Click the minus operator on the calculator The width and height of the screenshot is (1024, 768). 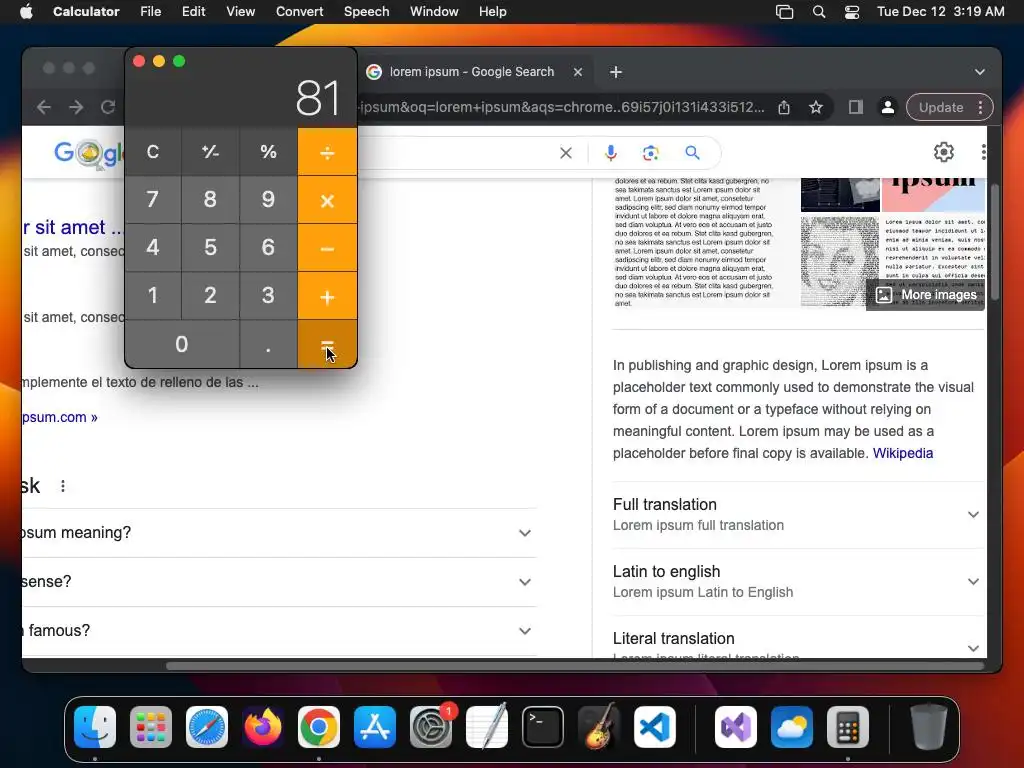[327, 248]
